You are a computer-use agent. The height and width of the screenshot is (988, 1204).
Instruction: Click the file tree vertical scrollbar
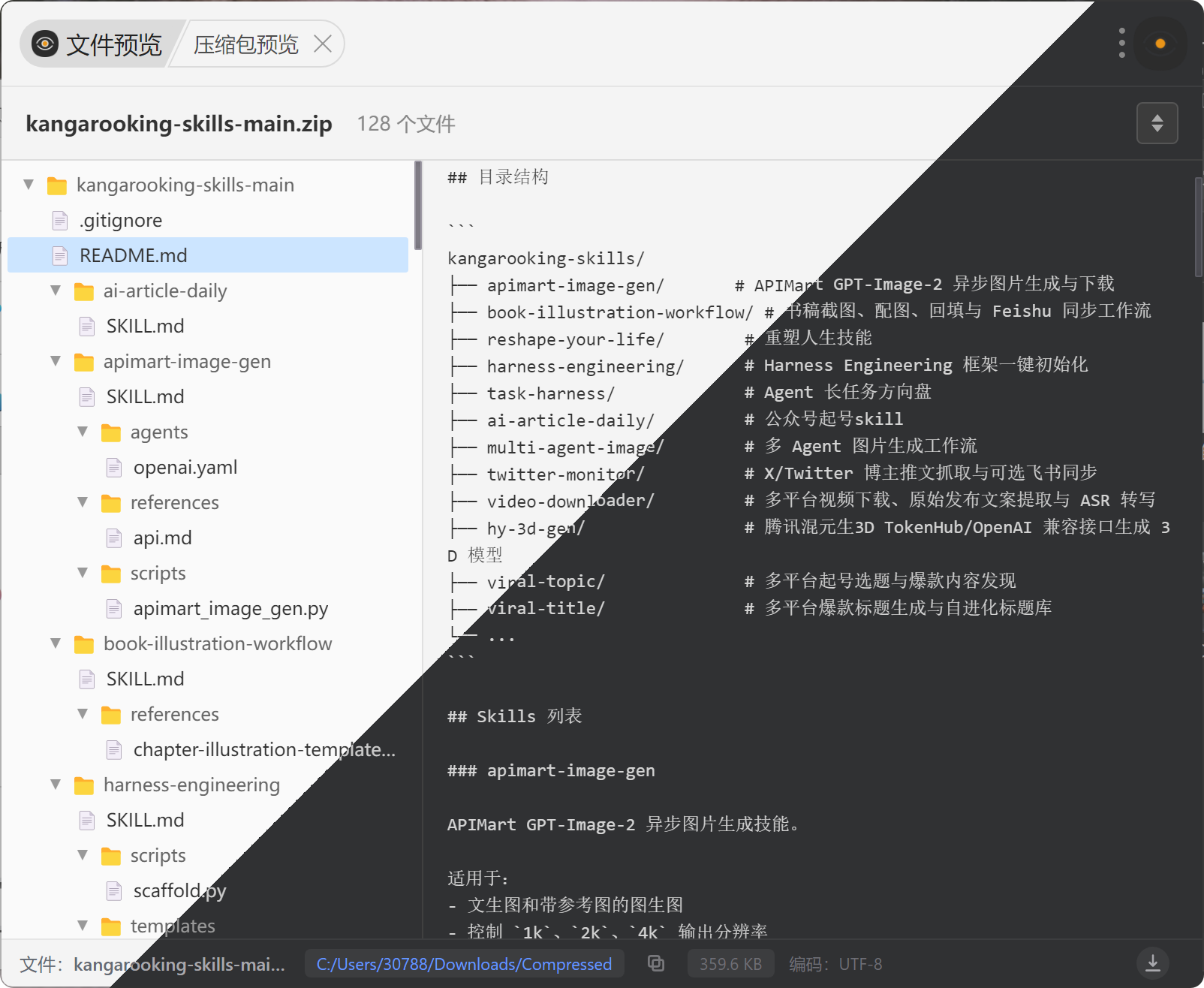[418, 205]
